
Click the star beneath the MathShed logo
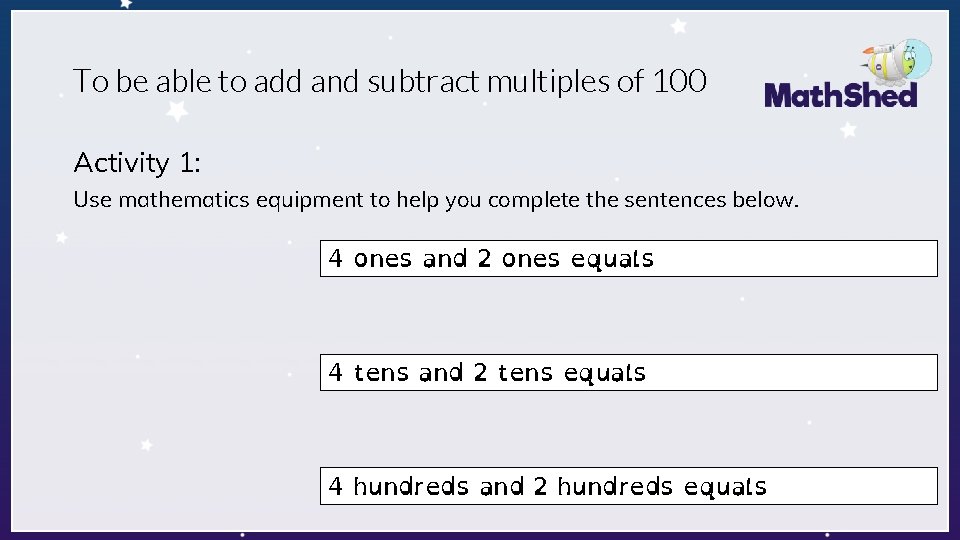[849, 129]
